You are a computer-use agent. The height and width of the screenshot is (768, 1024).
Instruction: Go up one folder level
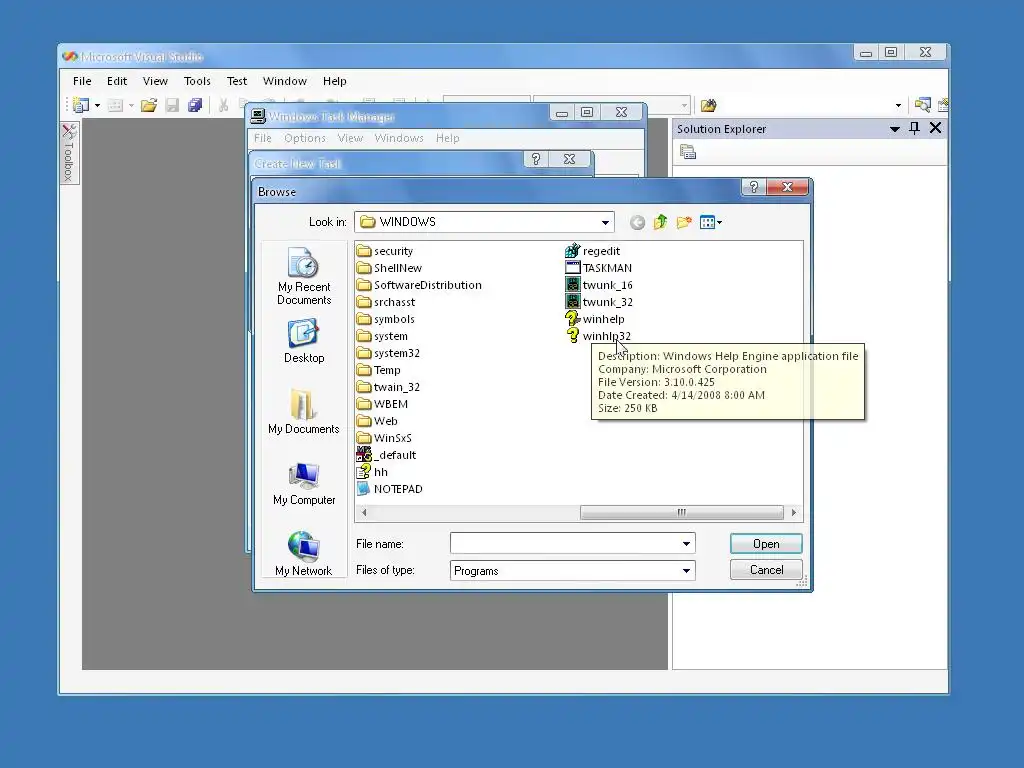pos(660,222)
